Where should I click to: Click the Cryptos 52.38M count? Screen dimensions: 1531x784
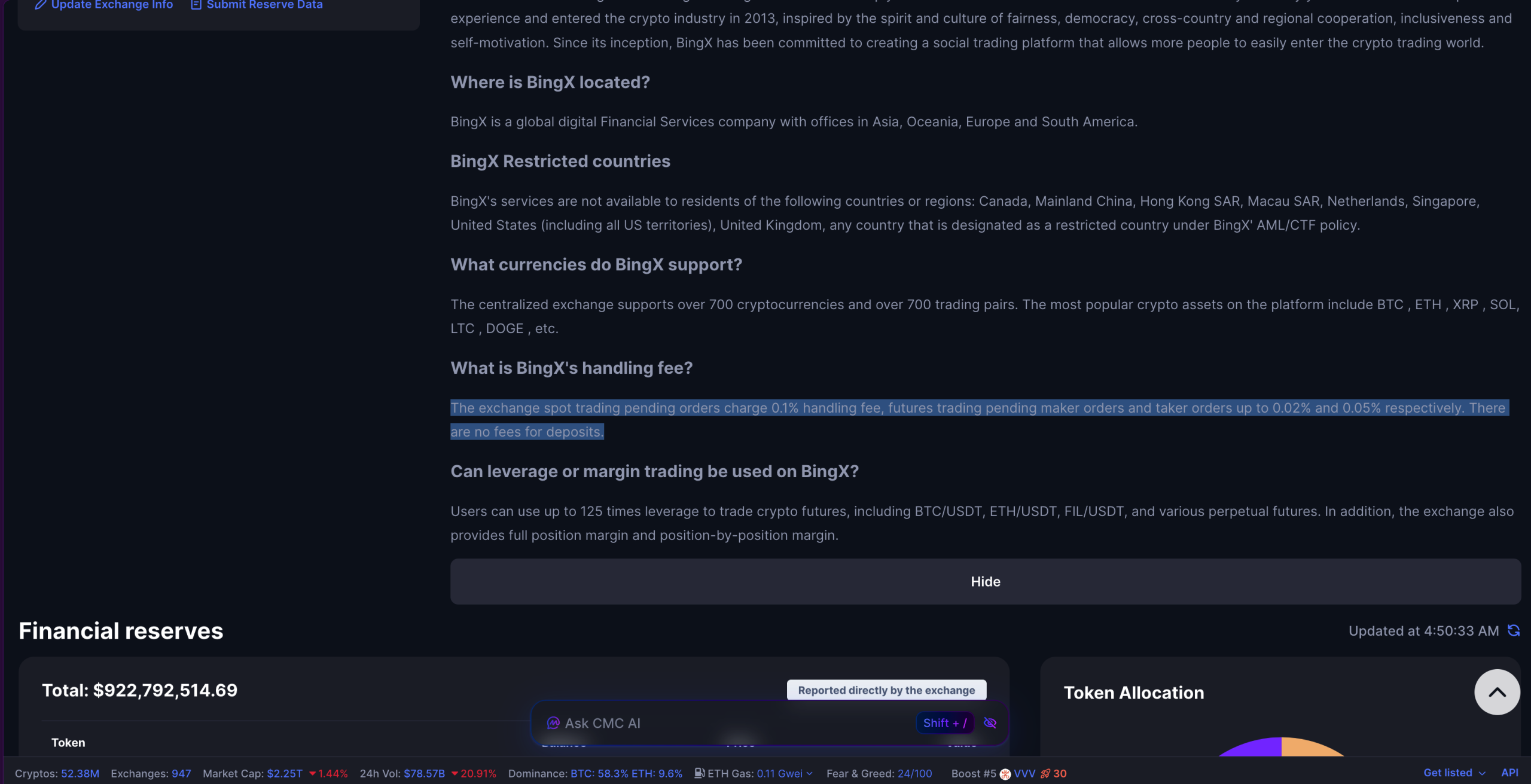pos(80,773)
